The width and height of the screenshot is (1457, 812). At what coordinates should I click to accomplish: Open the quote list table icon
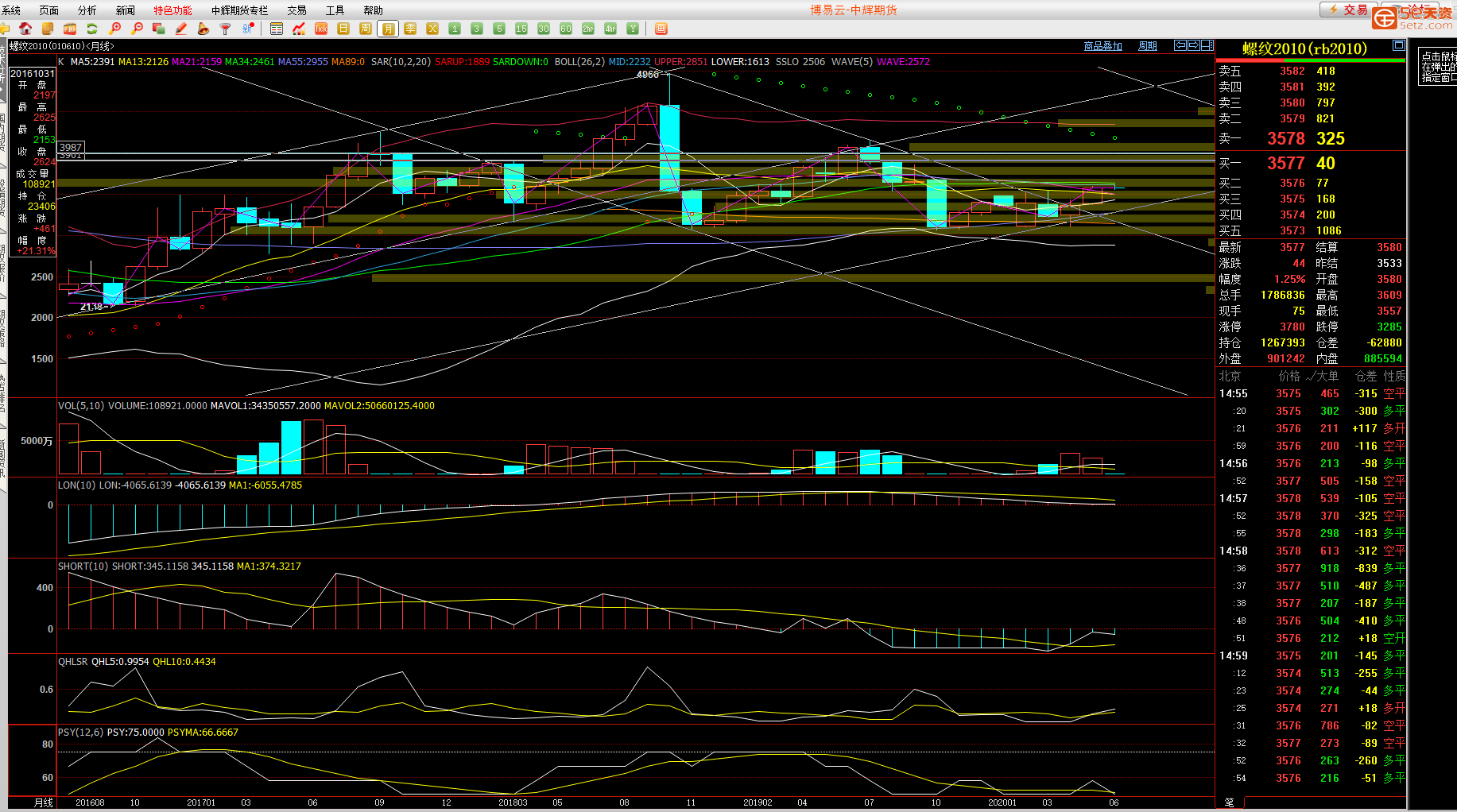click(277, 29)
